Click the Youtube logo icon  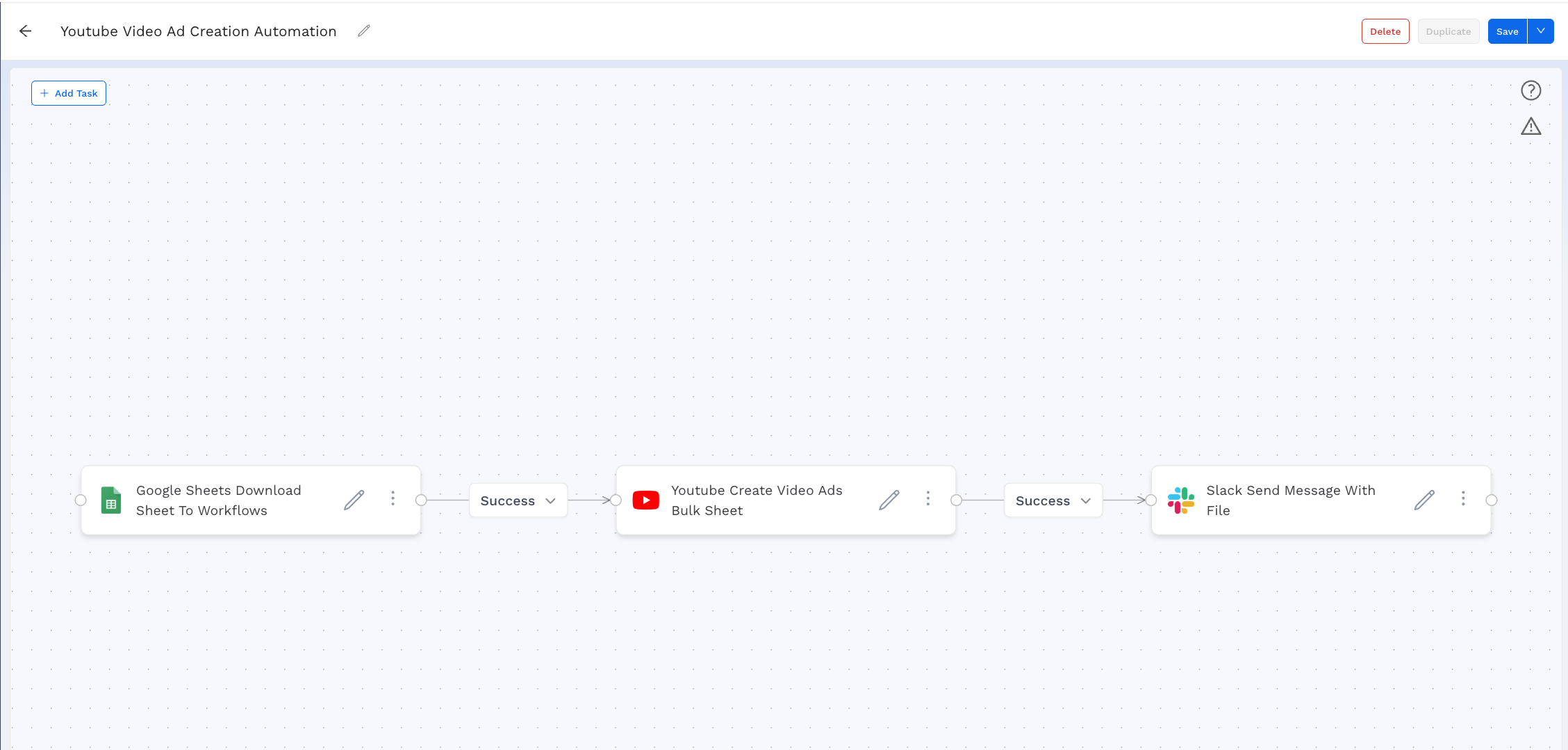click(645, 500)
